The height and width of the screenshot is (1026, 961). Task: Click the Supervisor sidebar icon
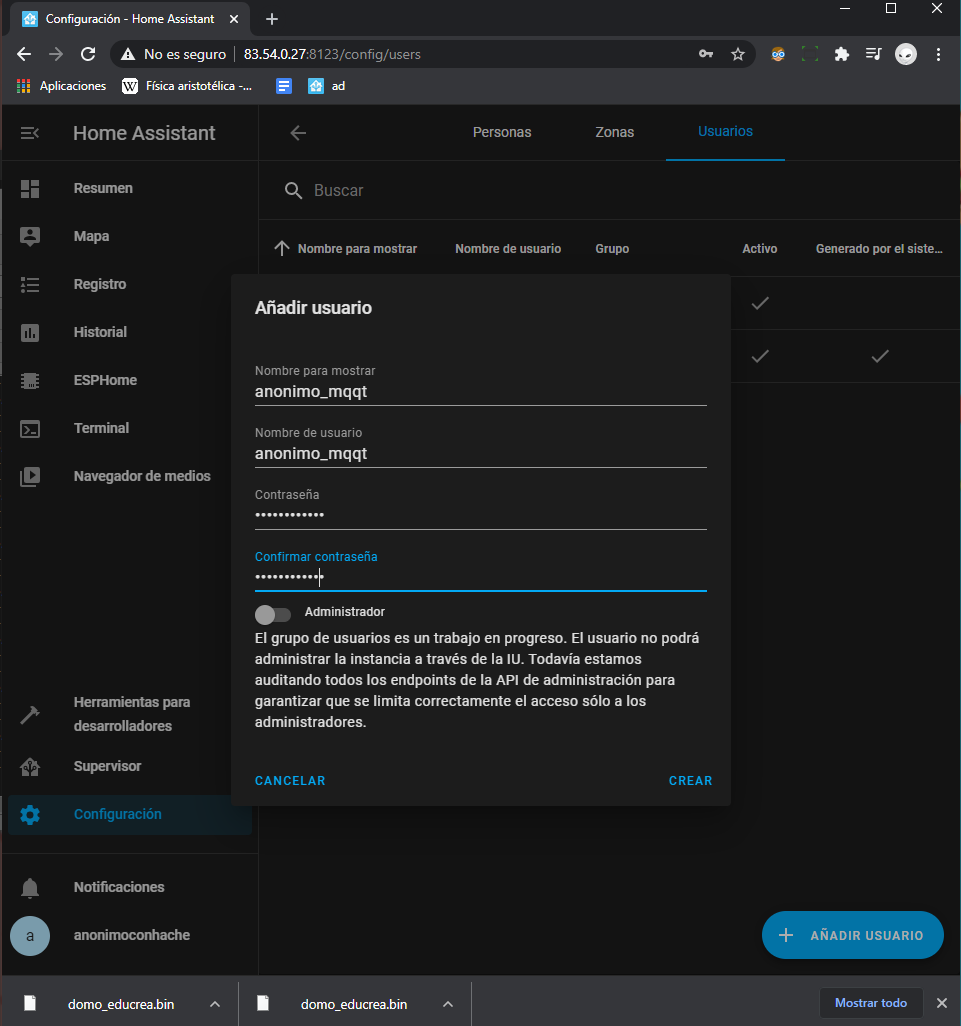pos(30,767)
